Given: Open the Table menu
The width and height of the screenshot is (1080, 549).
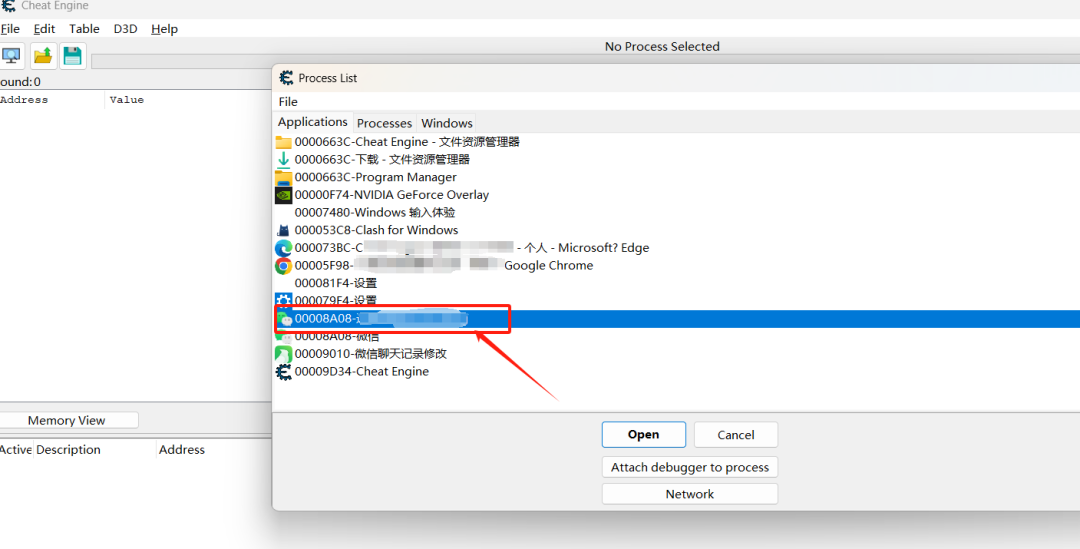Looking at the screenshot, I should tap(84, 29).
